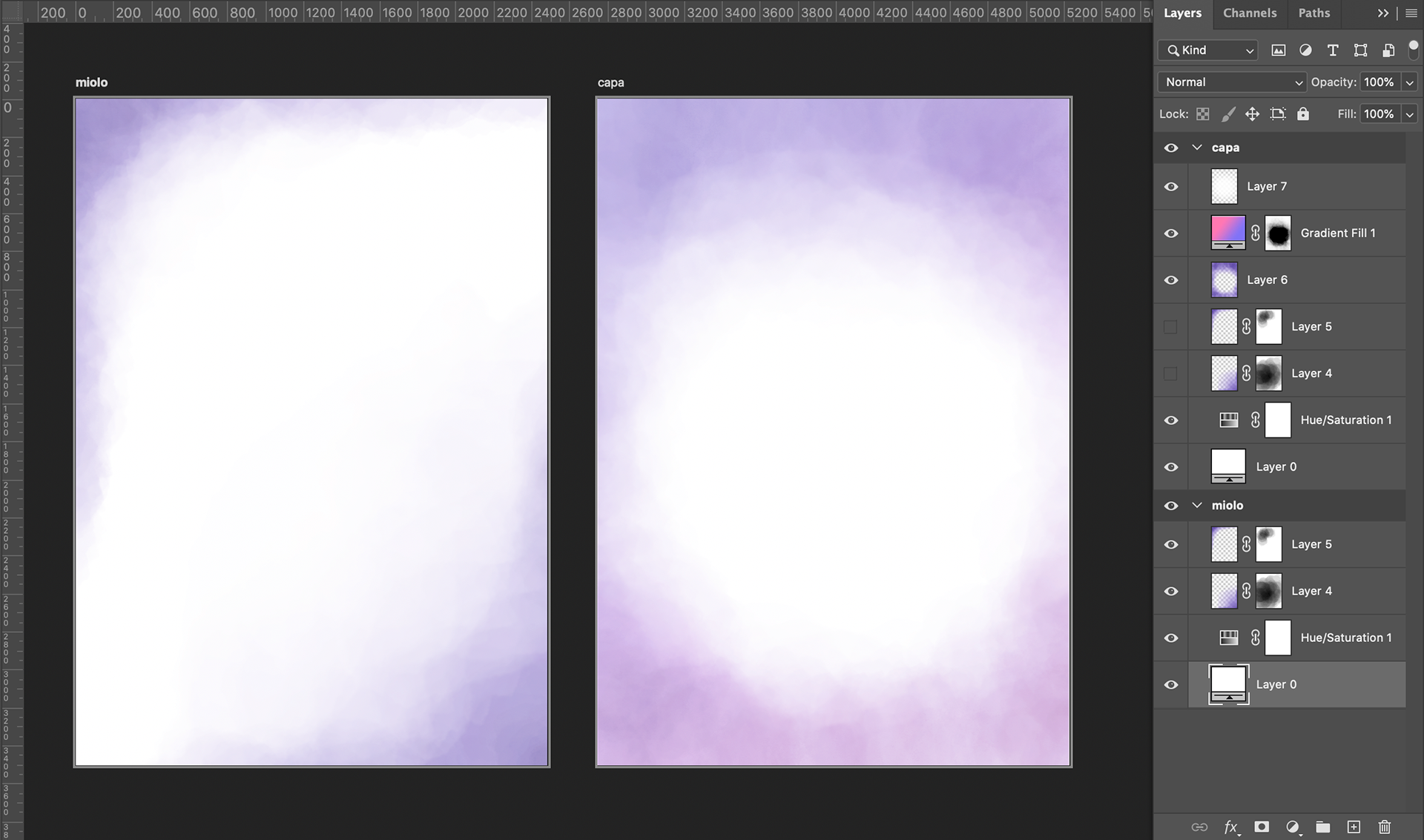Open the Opacity value dropdown arrow
The width and height of the screenshot is (1424, 840).
(x=1409, y=82)
